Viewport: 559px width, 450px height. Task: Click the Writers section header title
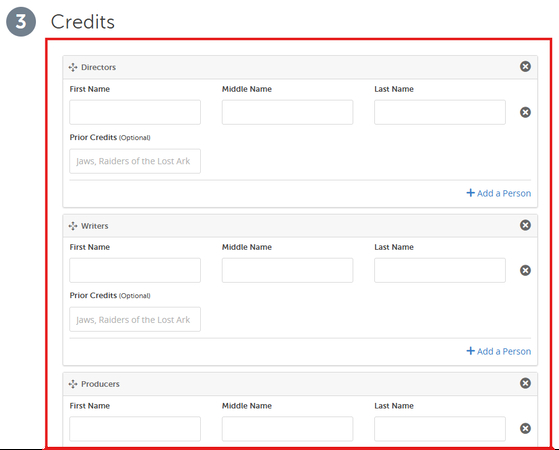pos(94,226)
